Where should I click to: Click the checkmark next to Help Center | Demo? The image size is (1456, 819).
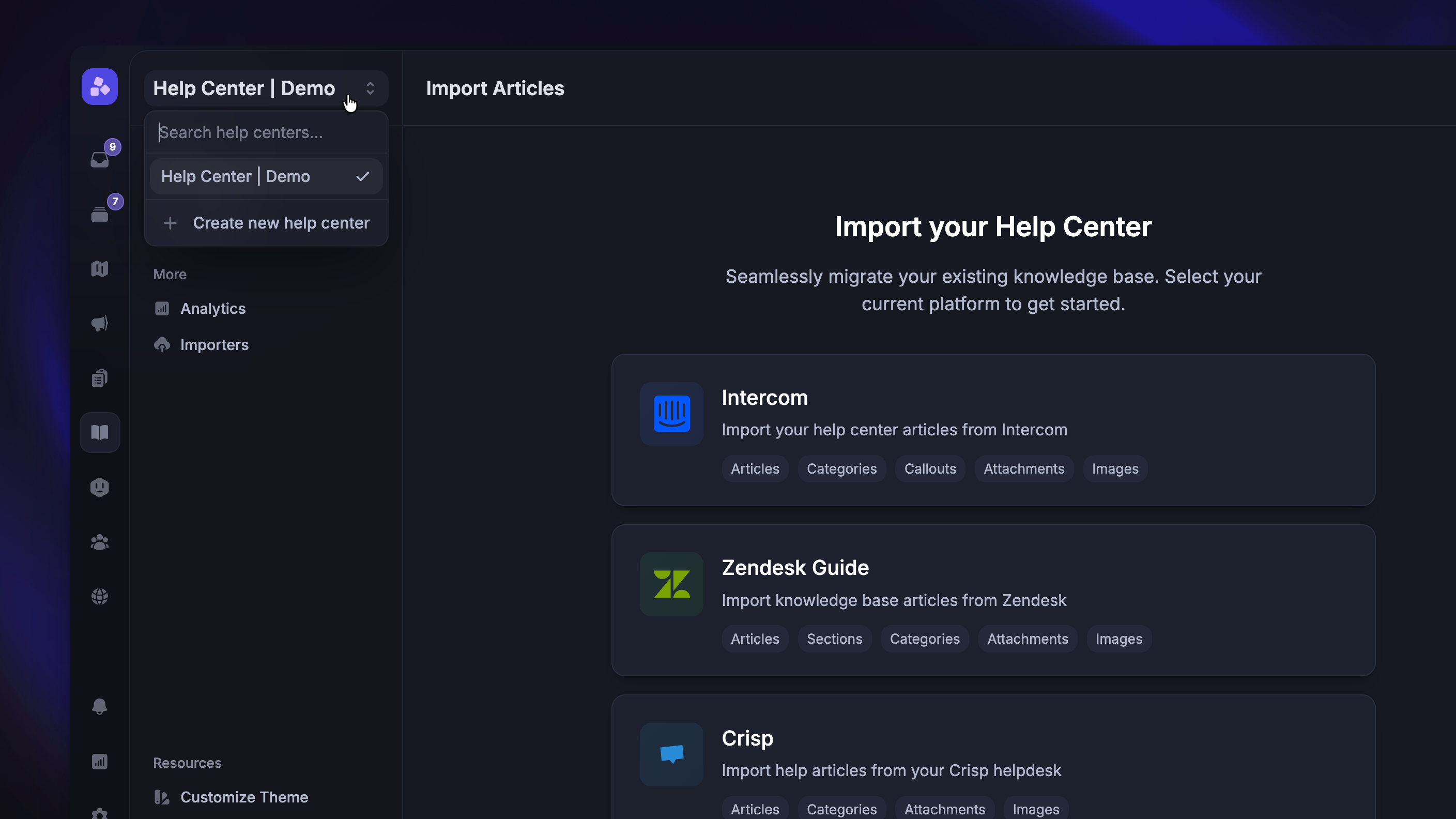(362, 176)
